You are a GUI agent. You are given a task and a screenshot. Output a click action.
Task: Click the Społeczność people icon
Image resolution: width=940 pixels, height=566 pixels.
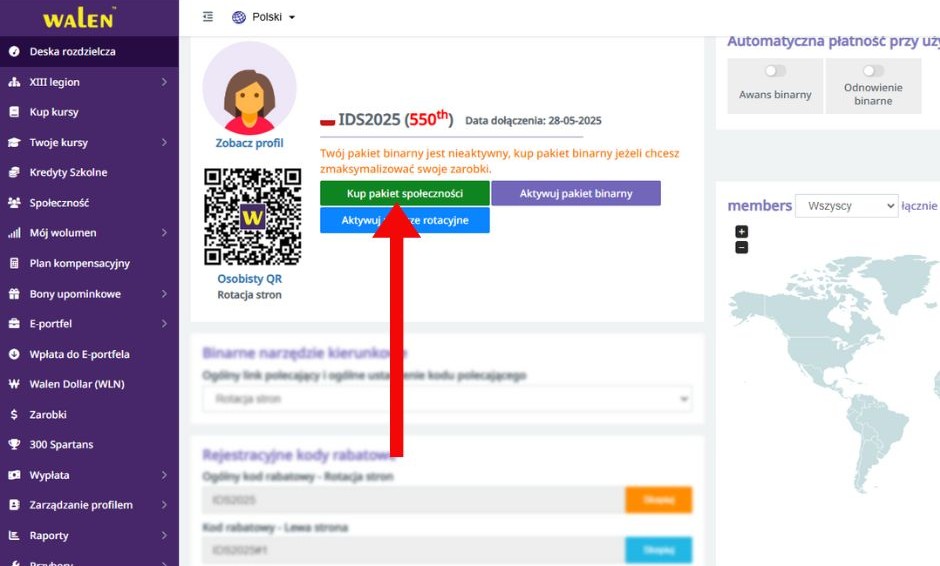click(14, 203)
